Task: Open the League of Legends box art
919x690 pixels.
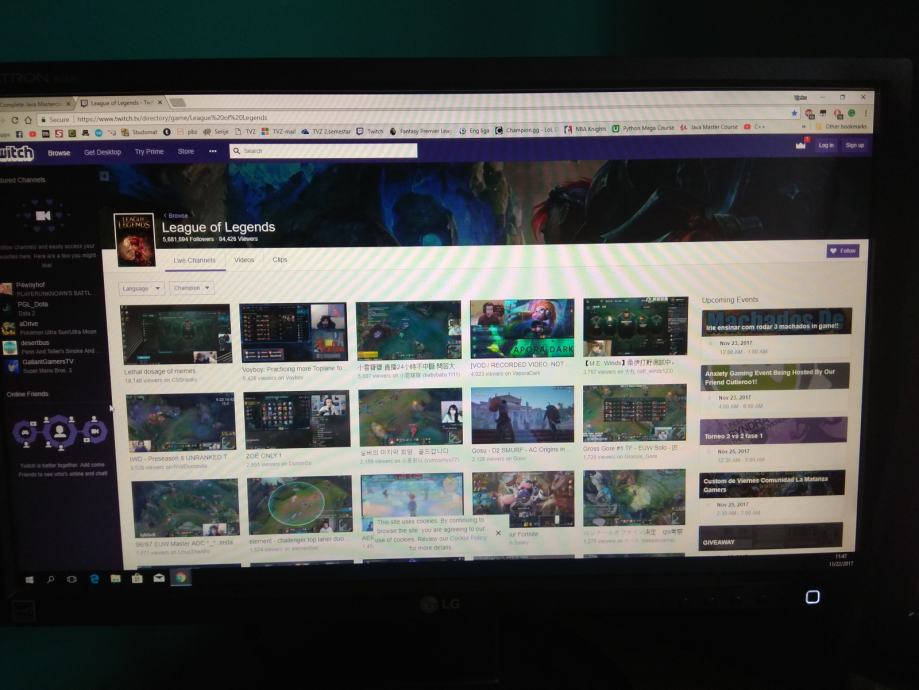Action: point(134,240)
